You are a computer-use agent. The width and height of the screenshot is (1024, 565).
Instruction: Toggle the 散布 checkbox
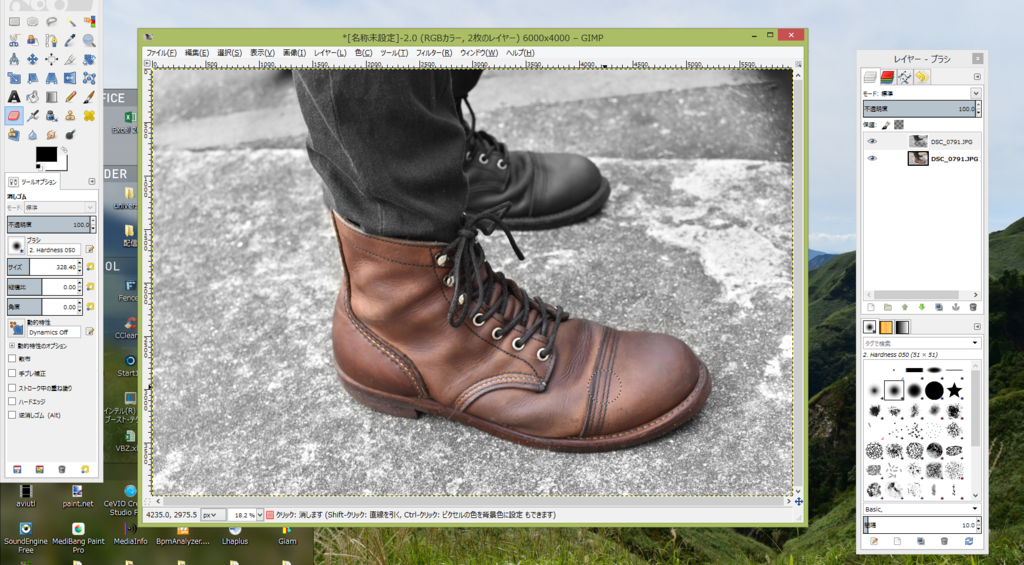coord(12,359)
